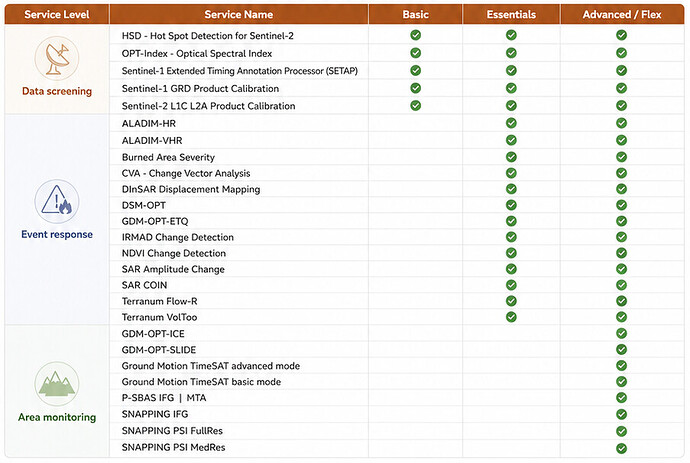The width and height of the screenshot is (690, 463).
Task: Click the Basic checkmark for HSD Hot Spot Detection
Action: tap(415, 35)
